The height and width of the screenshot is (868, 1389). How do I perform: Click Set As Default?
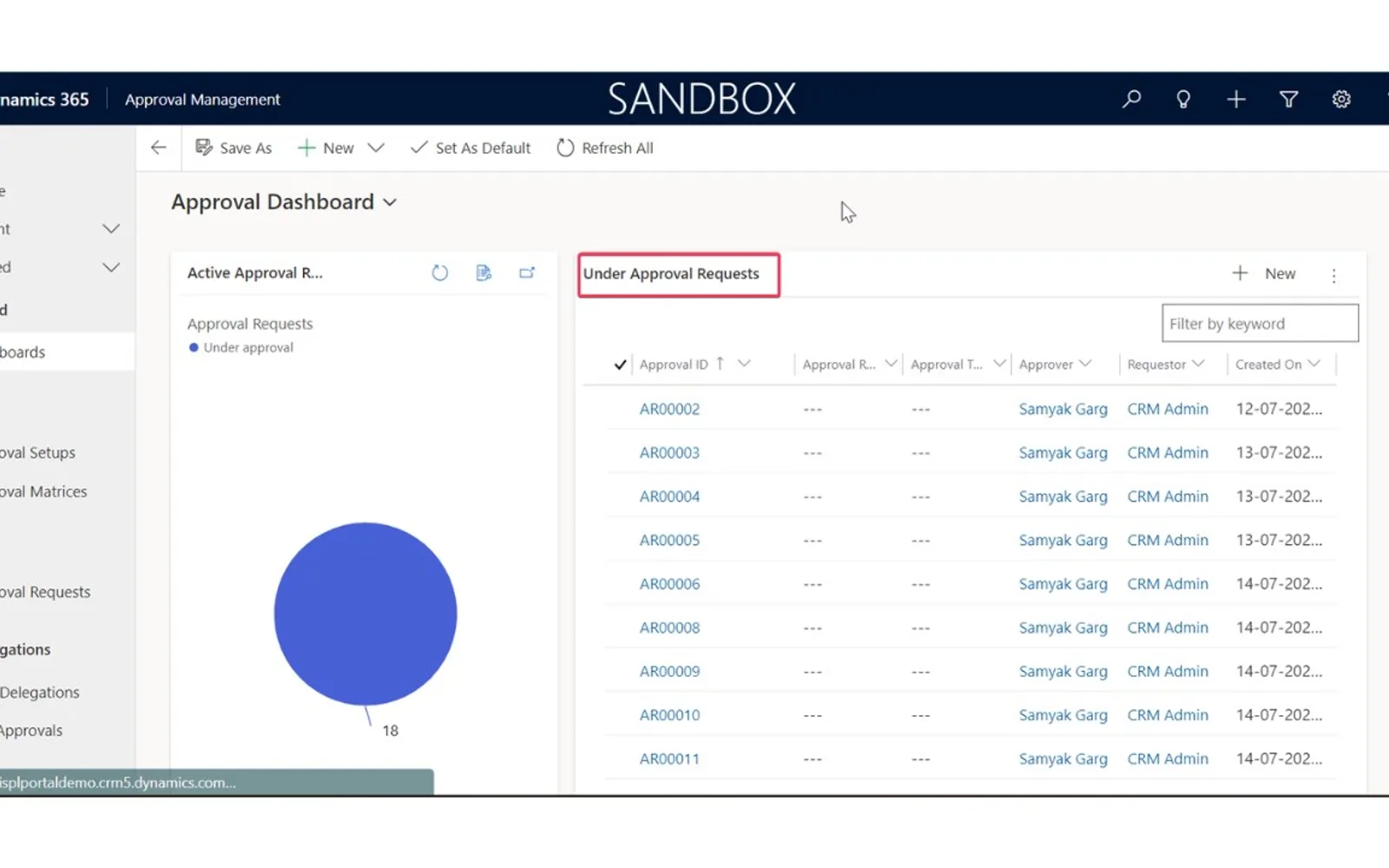[471, 148]
